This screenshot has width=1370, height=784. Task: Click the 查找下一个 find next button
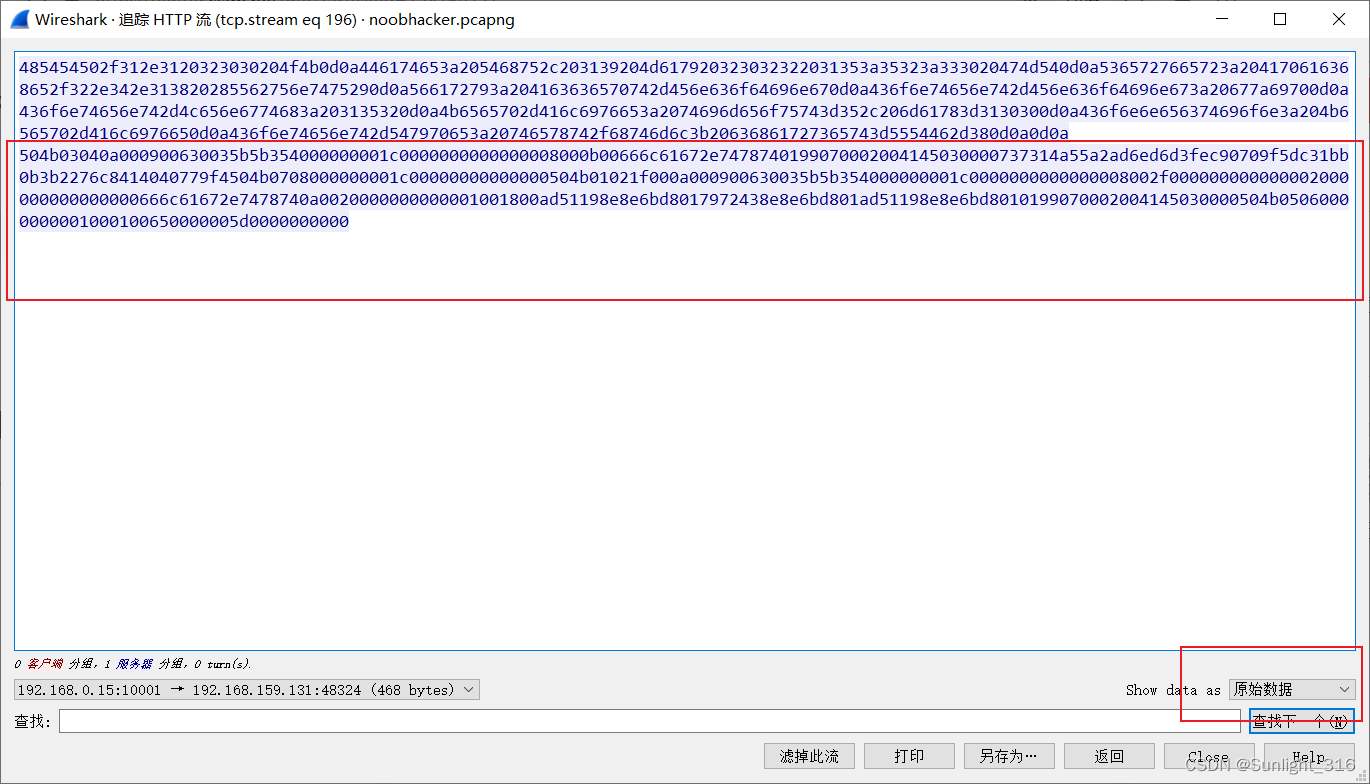[1301, 721]
